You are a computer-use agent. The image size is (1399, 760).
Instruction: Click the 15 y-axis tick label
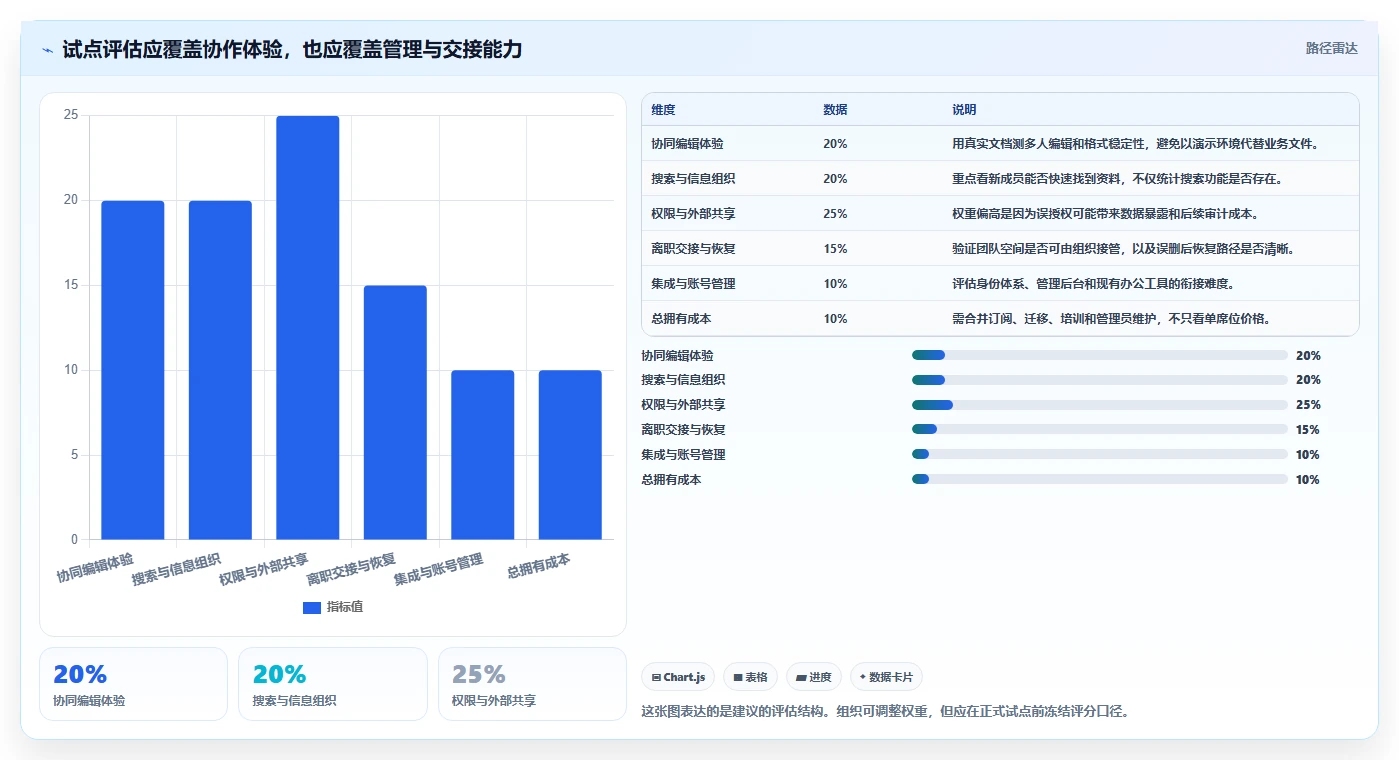click(x=70, y=285)
